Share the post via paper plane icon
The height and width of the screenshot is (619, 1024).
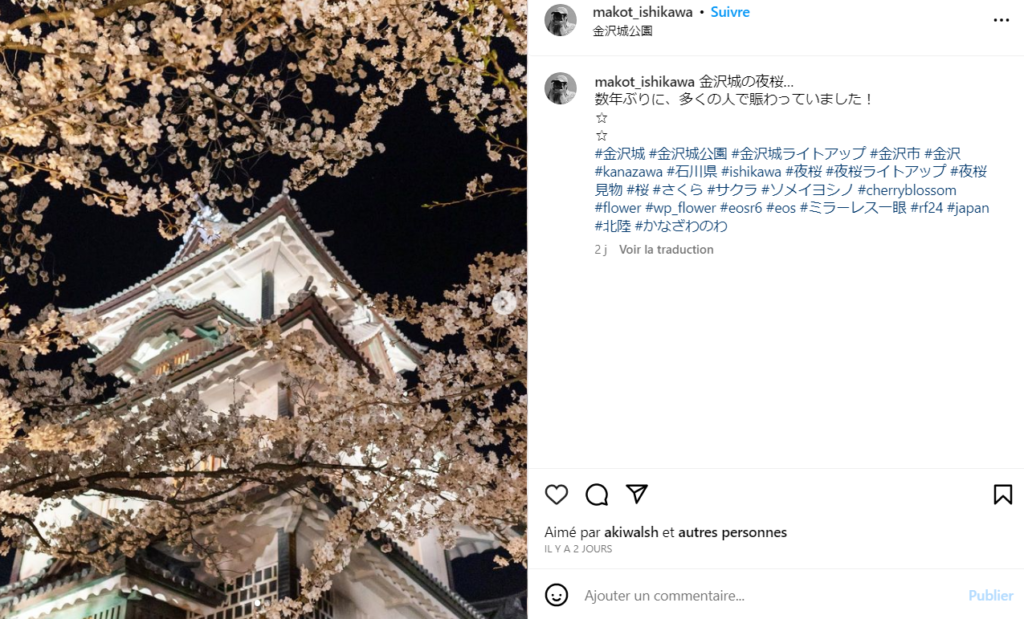pyautogui.click(x=637, y=494)
